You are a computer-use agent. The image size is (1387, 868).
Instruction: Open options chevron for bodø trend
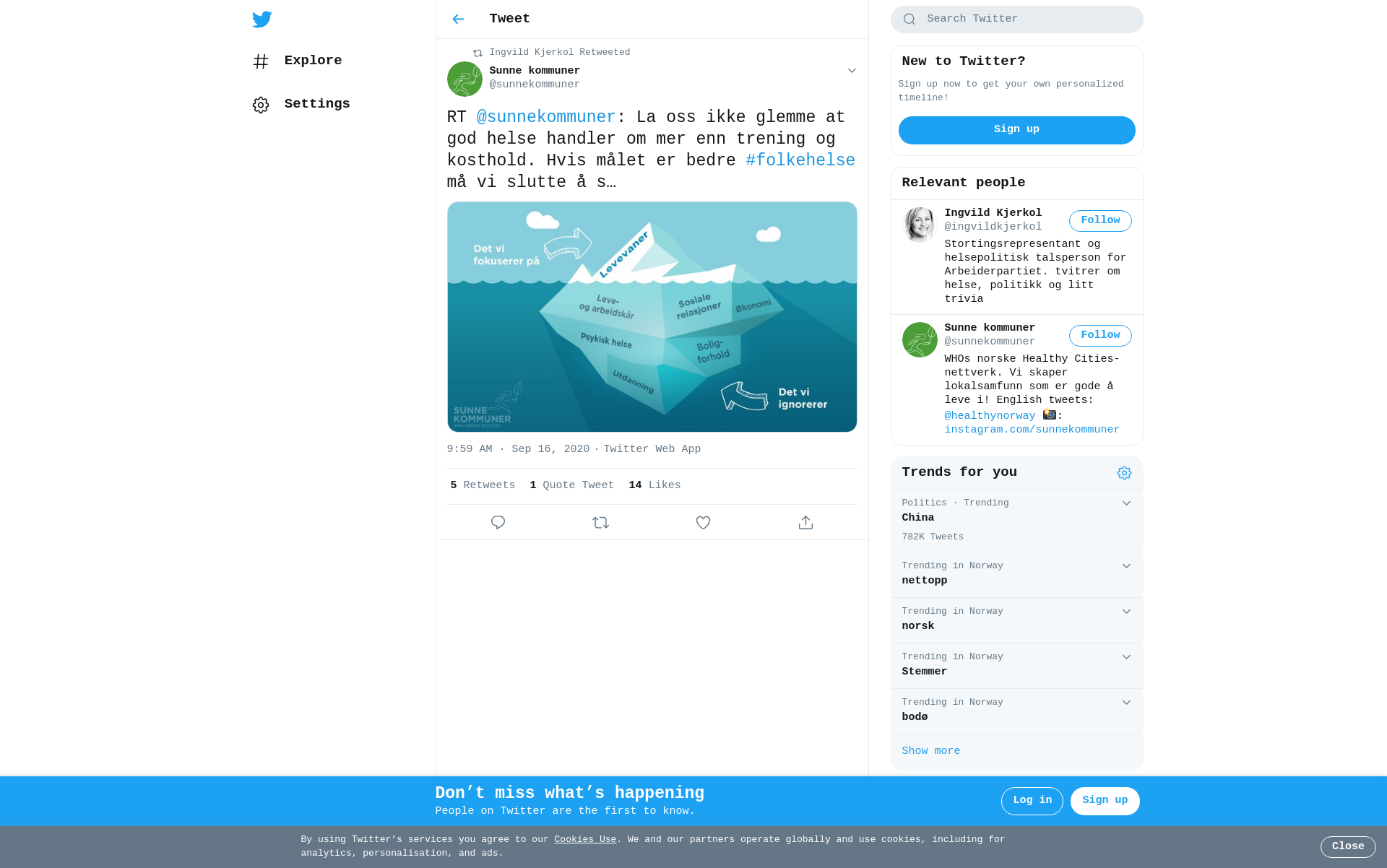click(1126, 703)
